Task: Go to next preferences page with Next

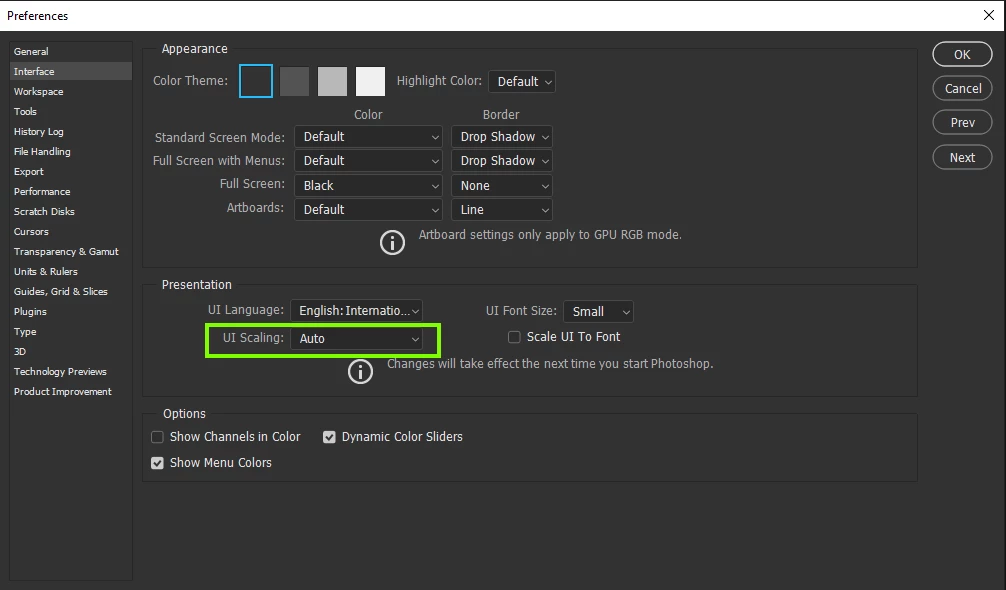Action: click(962, 157)
